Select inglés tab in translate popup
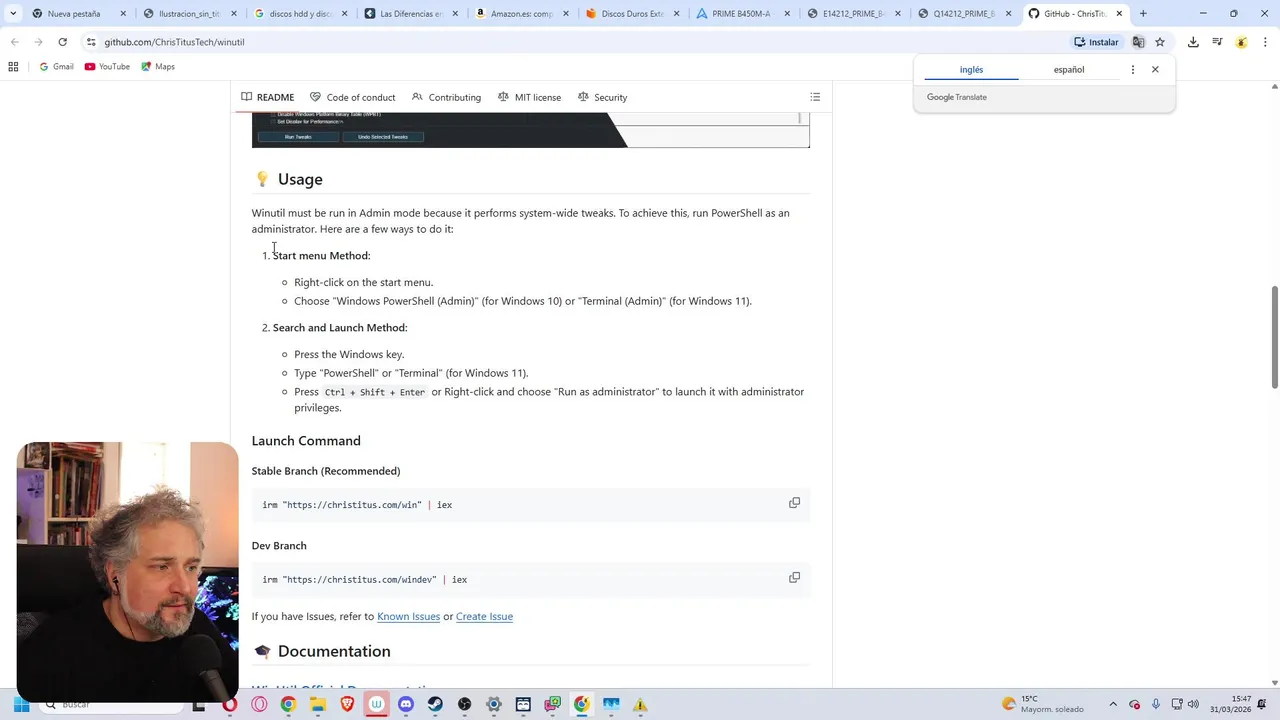This screenshot has width=1280, height=720. (x=971, y=70)
